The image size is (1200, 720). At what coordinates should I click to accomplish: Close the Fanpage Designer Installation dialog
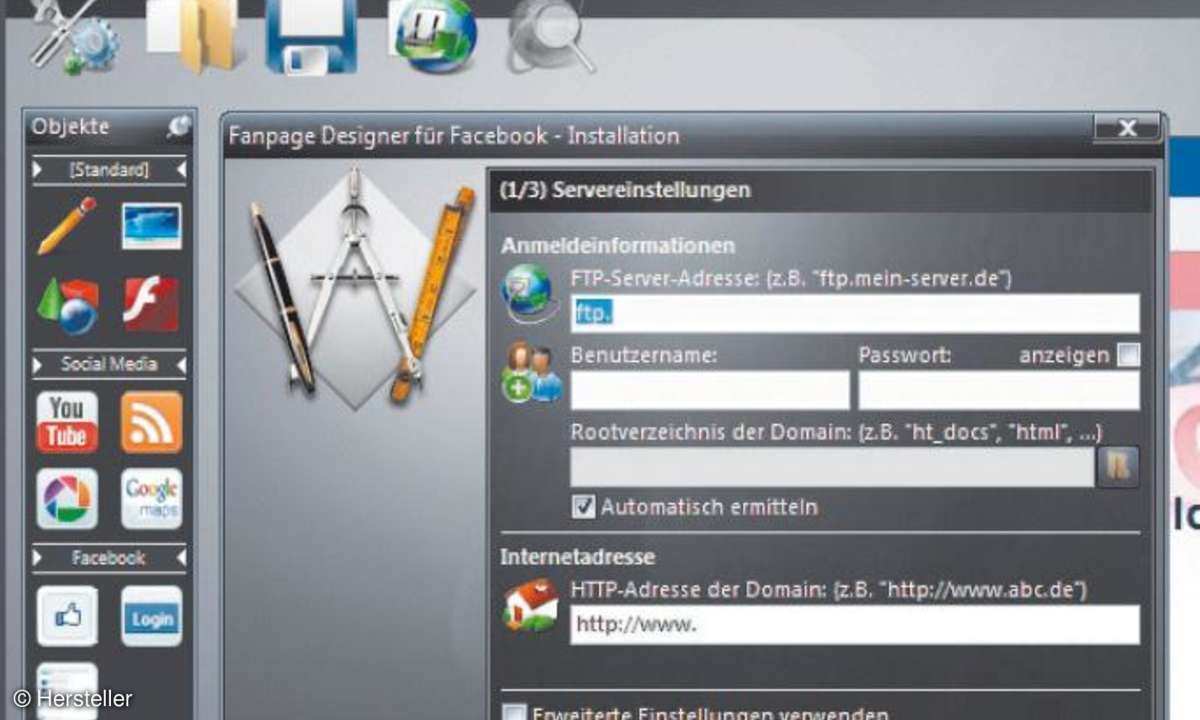pos(1127,128)
